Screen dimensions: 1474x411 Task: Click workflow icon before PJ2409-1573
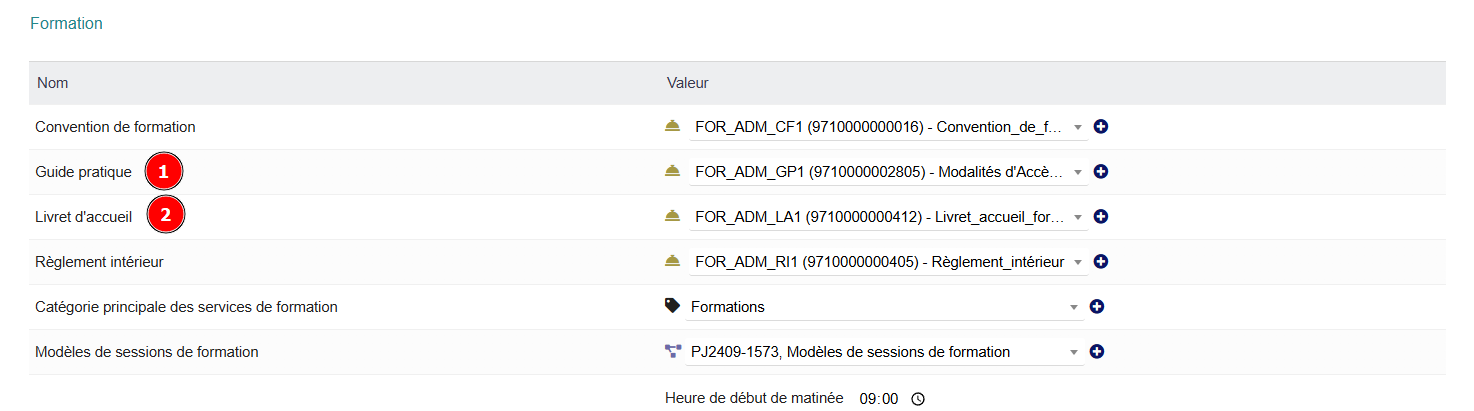click(x=673, y=351)
